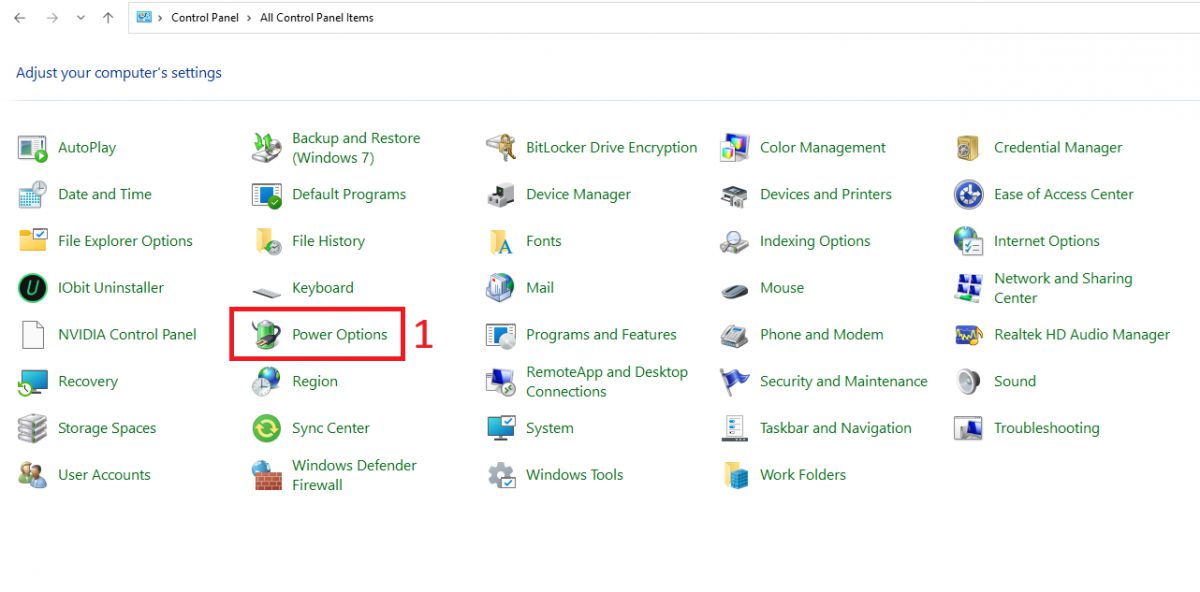Click the BitLocker Drive Encryption icon
The width and height of the screenshot is (1200, 592).
click(x=500, y=148)
